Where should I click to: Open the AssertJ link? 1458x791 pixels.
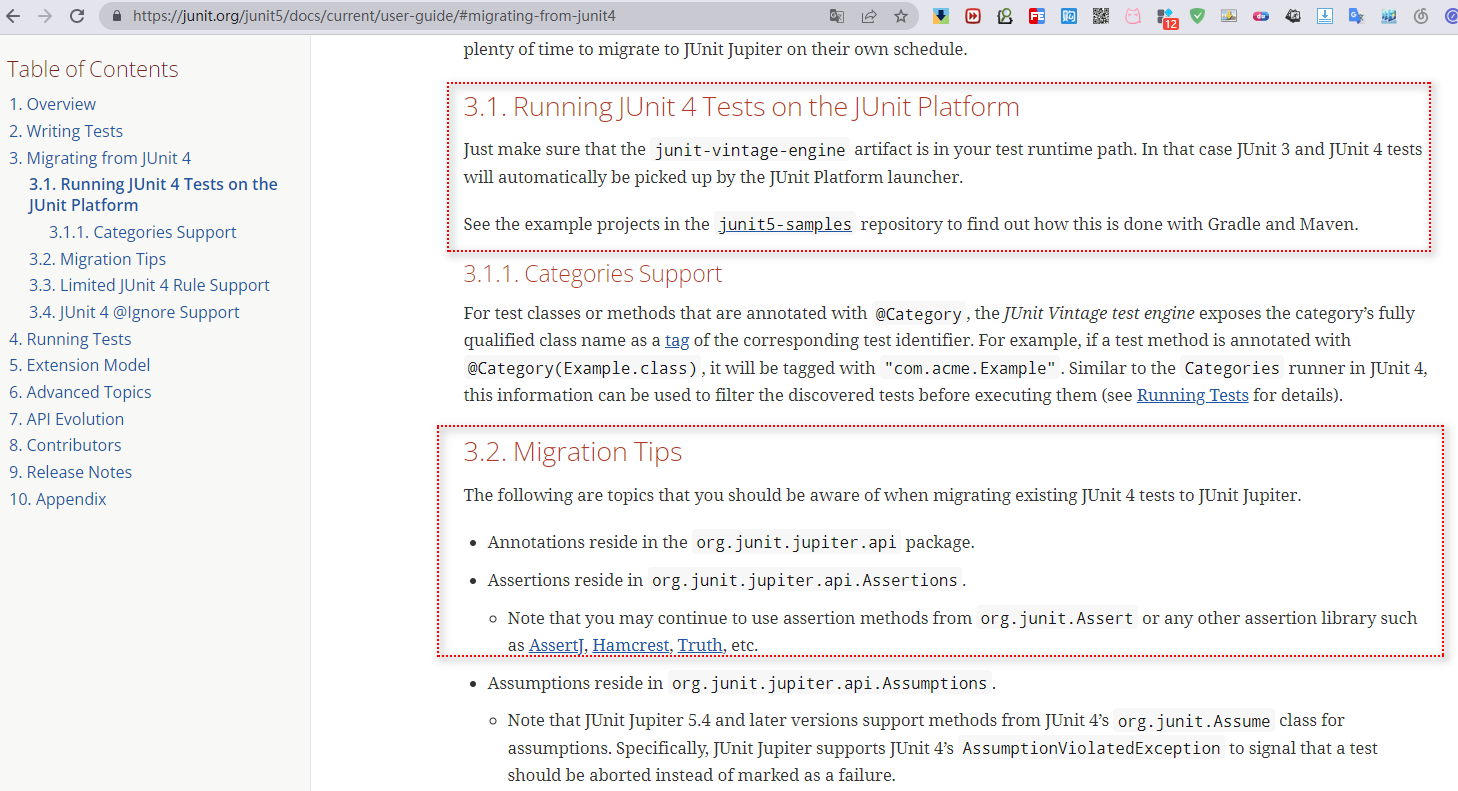[x=556, y=645]
